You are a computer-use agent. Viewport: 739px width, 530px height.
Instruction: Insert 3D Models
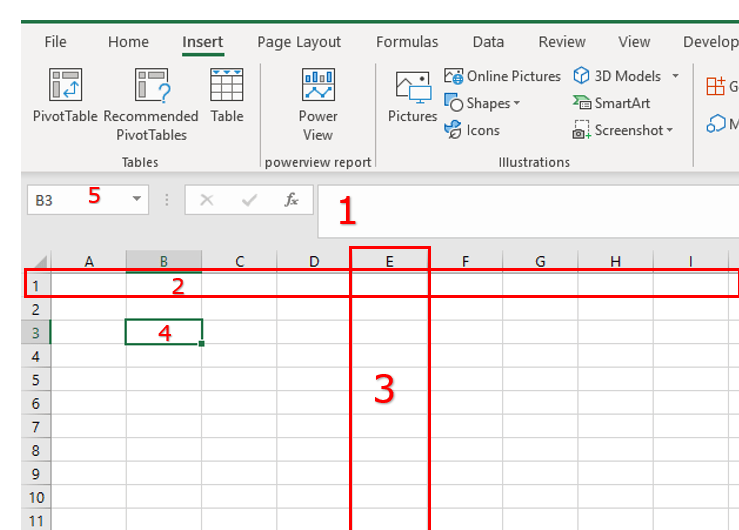(x=617, y=76)
